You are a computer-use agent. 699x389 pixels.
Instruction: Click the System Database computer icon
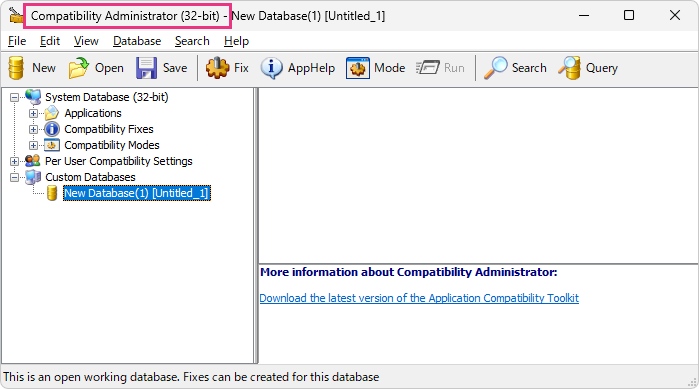[x=33, y=97]
